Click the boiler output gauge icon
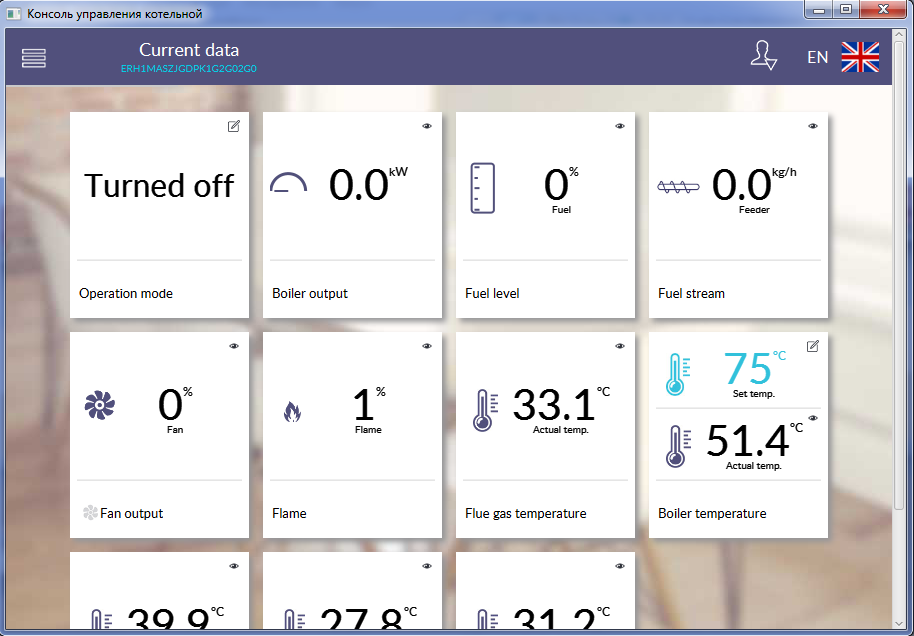The height and width of the screenshot is (636, 914). [288, 184]
